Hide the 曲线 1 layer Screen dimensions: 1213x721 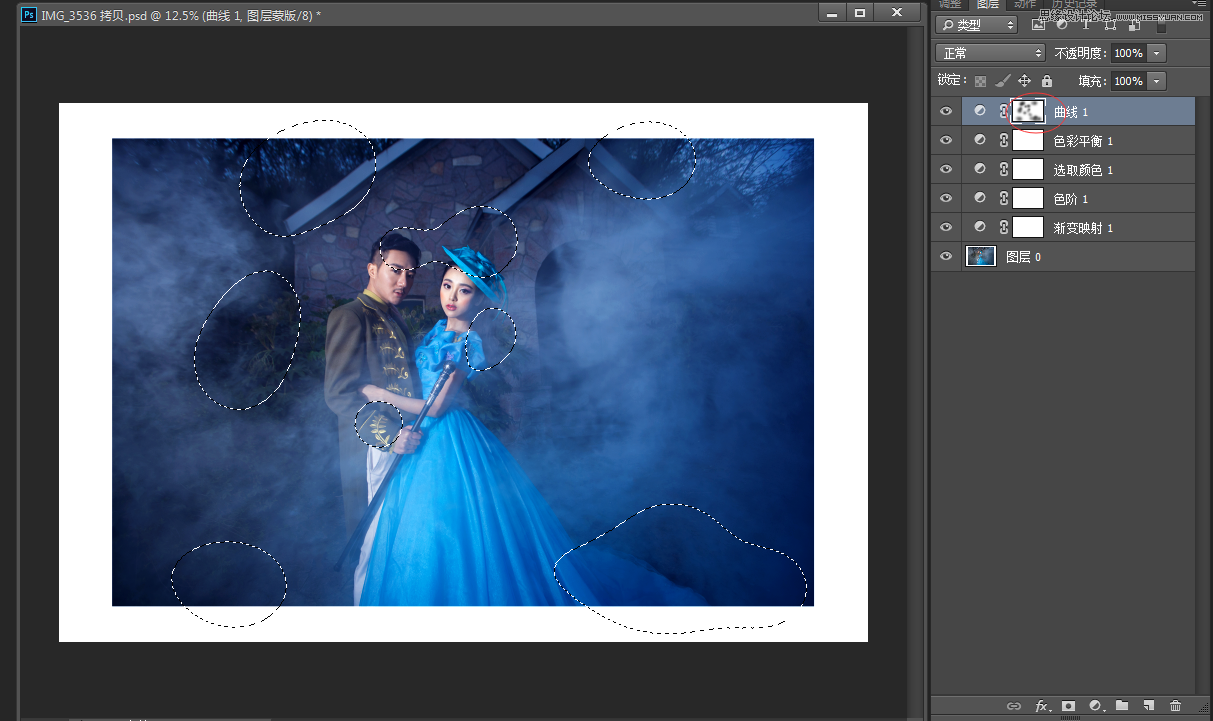[946, 111]
